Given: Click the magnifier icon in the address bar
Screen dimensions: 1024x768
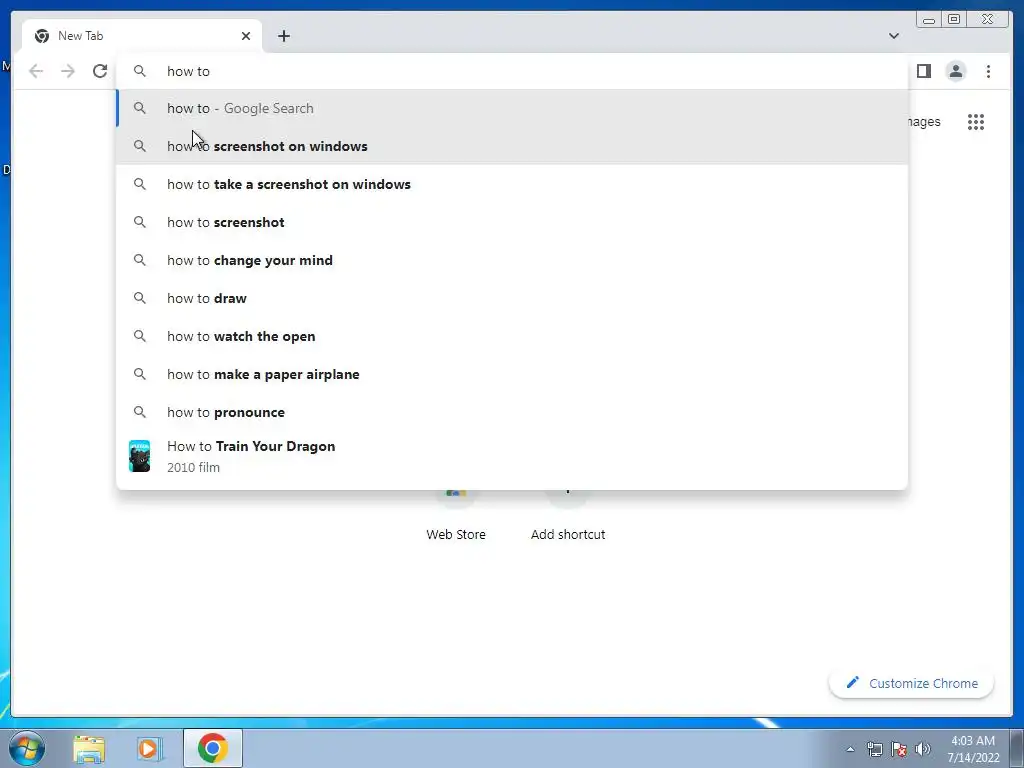Looking at the screenshot, I should (140, 71).
